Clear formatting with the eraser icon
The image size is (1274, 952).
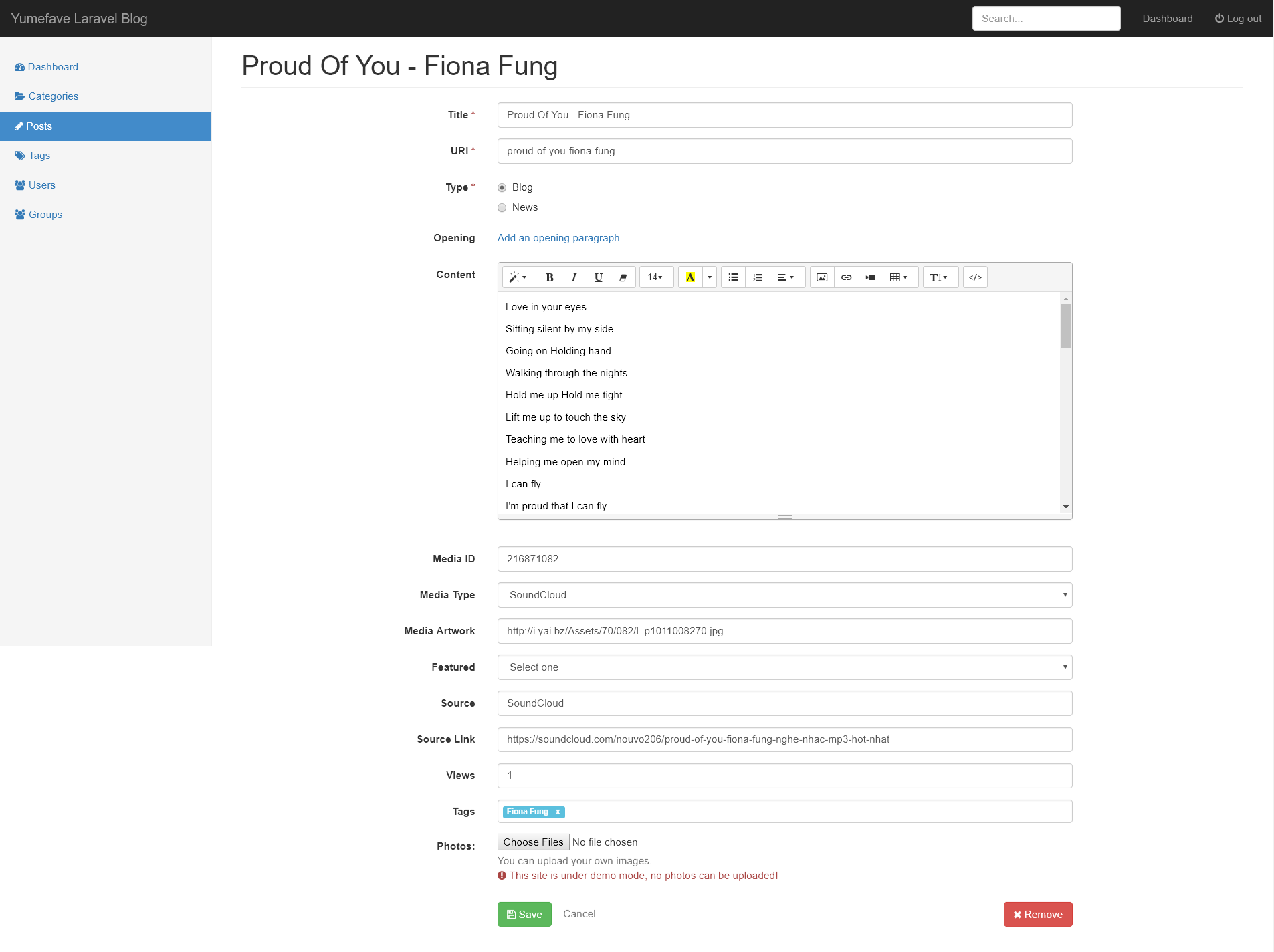623,277
